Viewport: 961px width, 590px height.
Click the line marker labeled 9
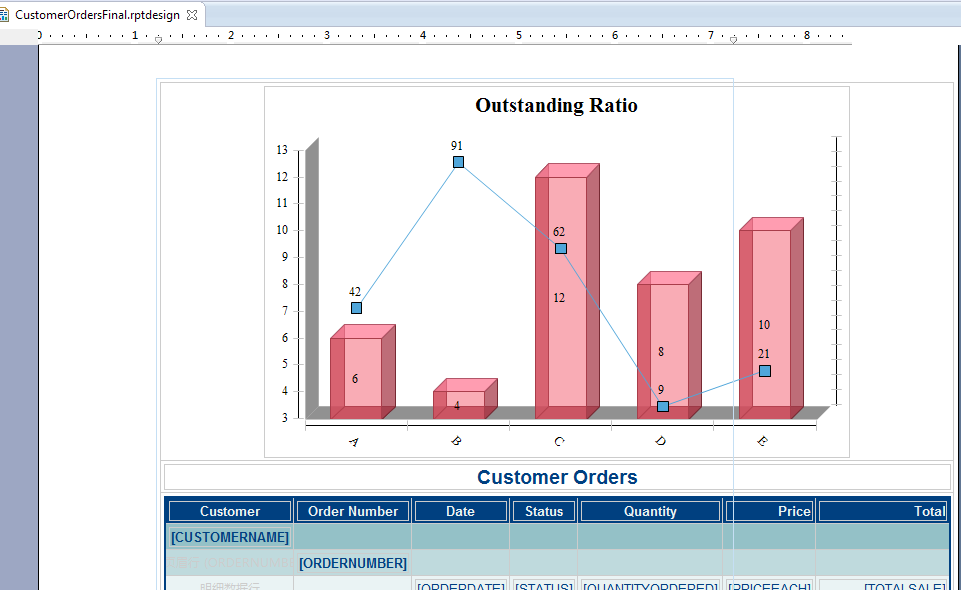click(x=663, y=406)
